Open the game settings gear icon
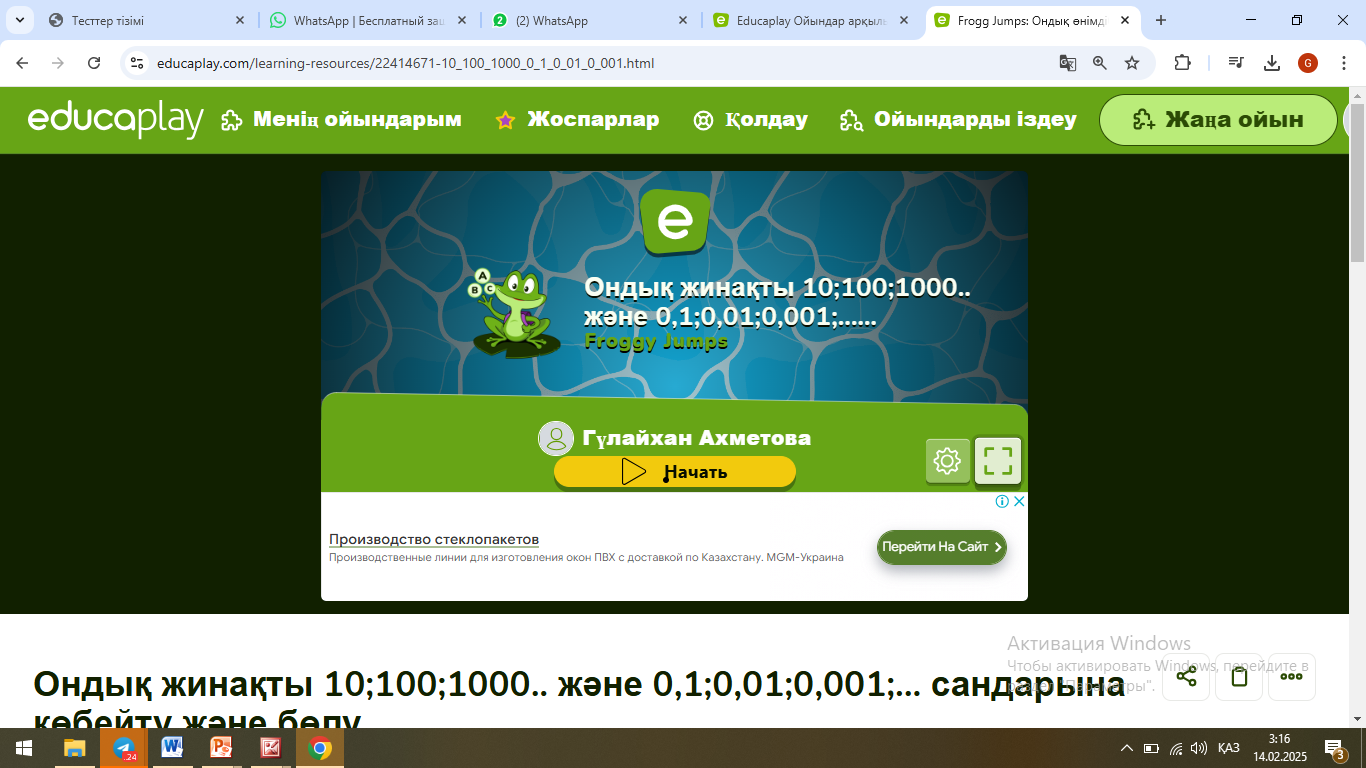Viewport: 1366px width, 768px height. (x=947, y=461)
